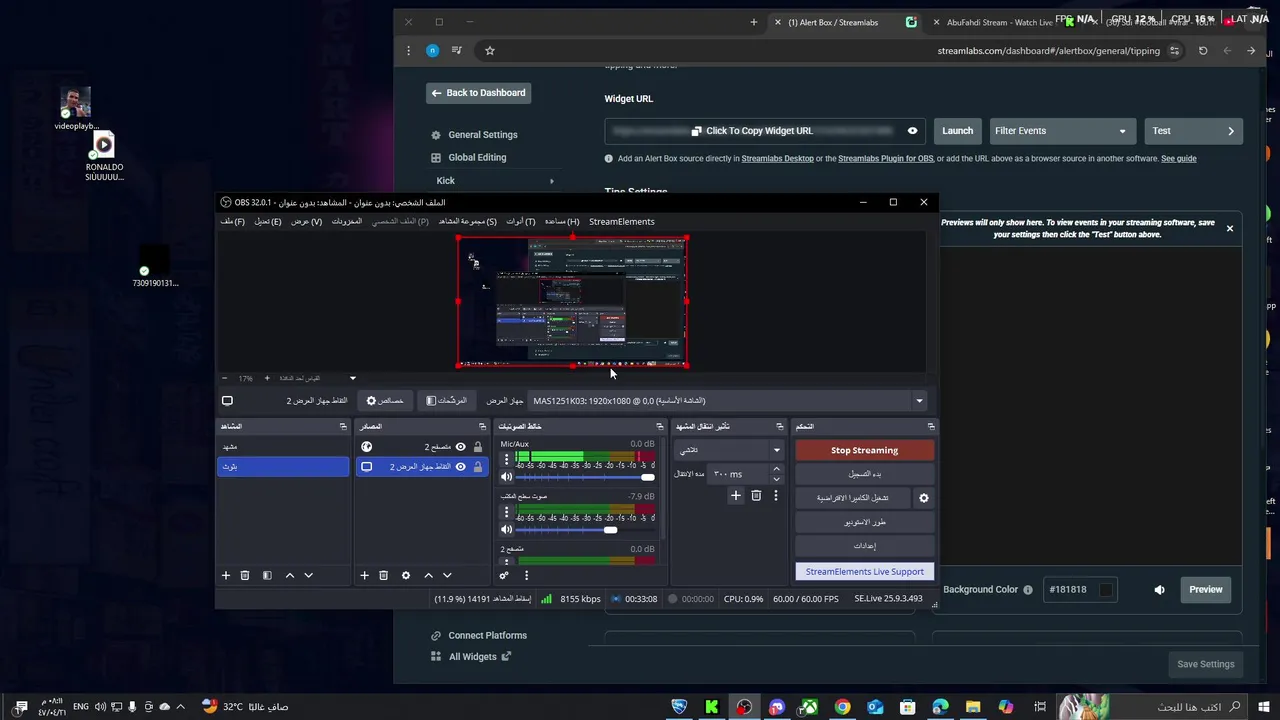Toggle lock on متصفح 2 source
This screenshot has width=1280, height=720.
point(478,447)
